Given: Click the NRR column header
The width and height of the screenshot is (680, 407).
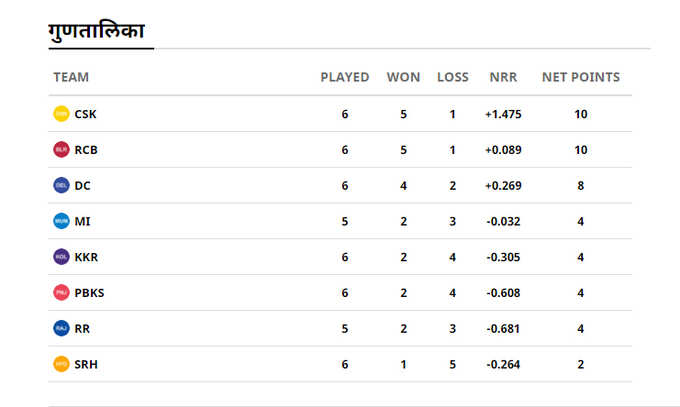Looking at the screenshot, I should (x=503, y=77).
